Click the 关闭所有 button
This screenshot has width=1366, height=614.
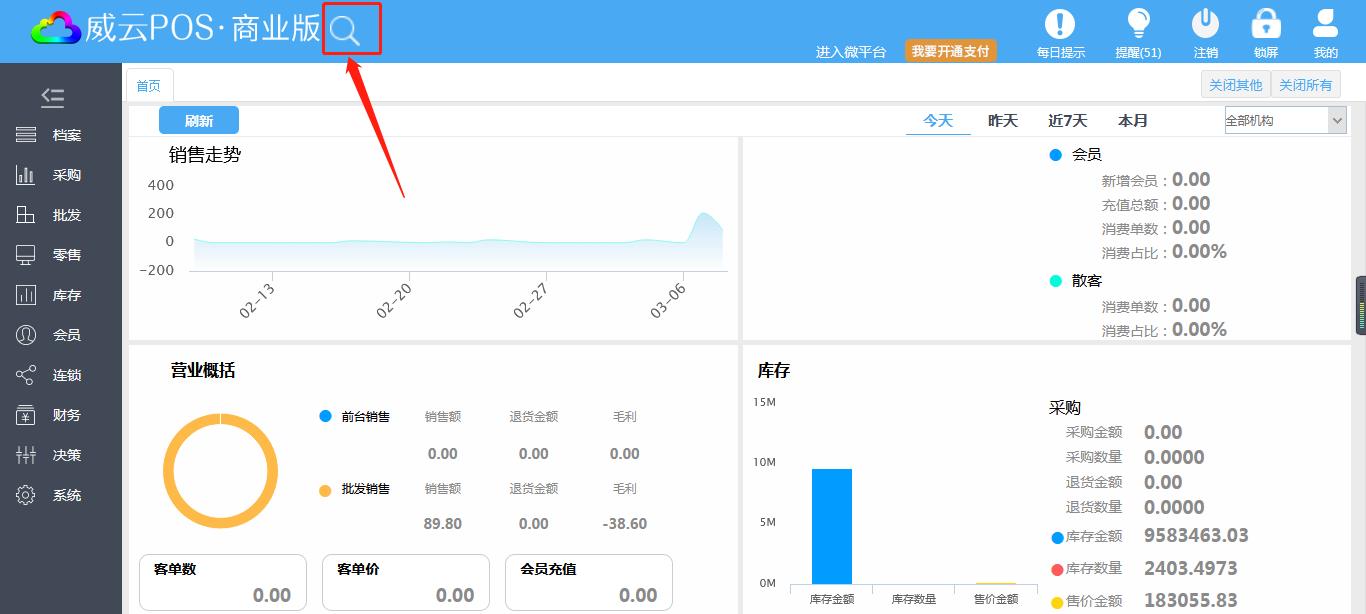1306,85
